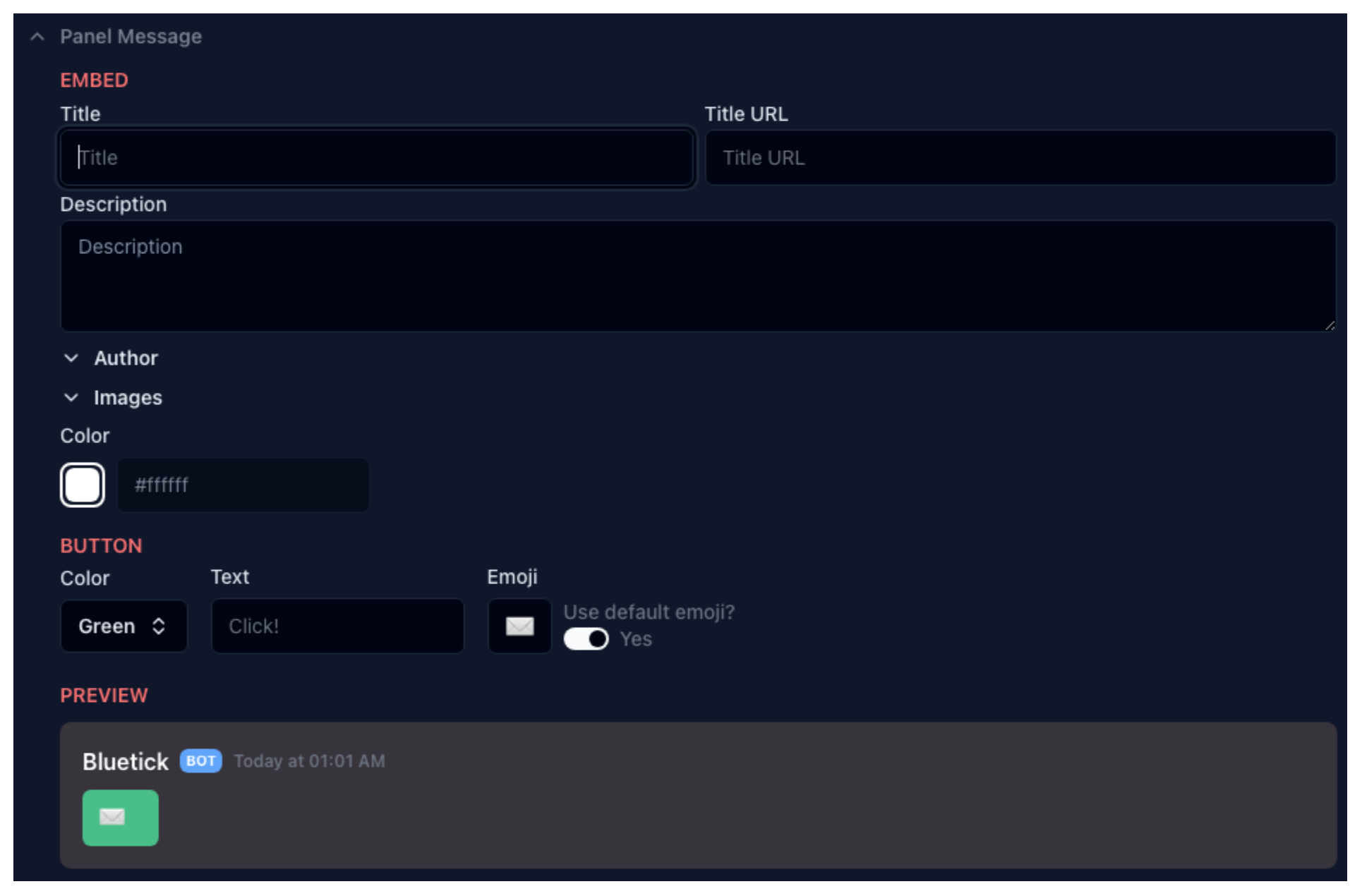1362x896 pixels.
Task: Click the Title URL input field
Action: coord(1020,157)
